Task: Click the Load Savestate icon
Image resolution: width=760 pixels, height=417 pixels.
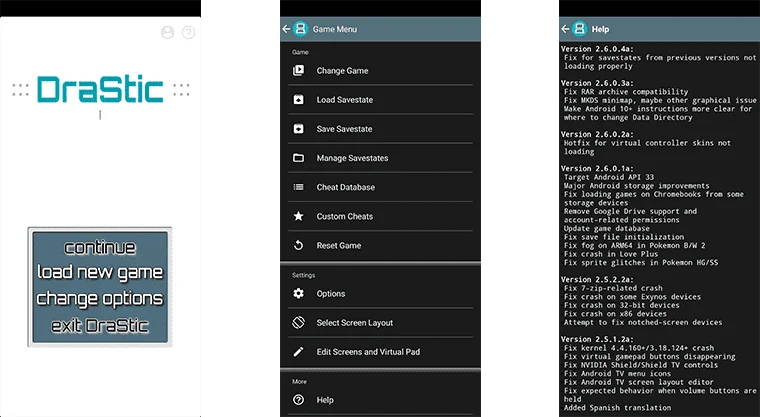Action: (x=299, y=100)
